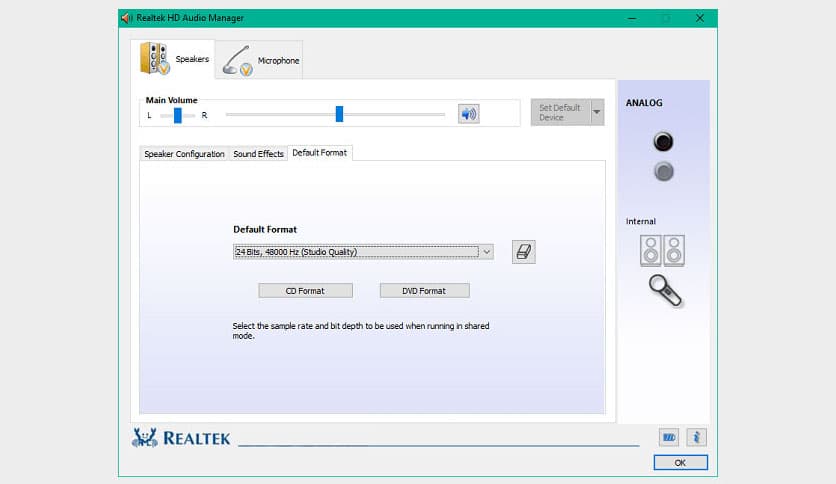The image size is (836, 484).
Task: Apply the DVD Format preset
Action: pos(424,291)
